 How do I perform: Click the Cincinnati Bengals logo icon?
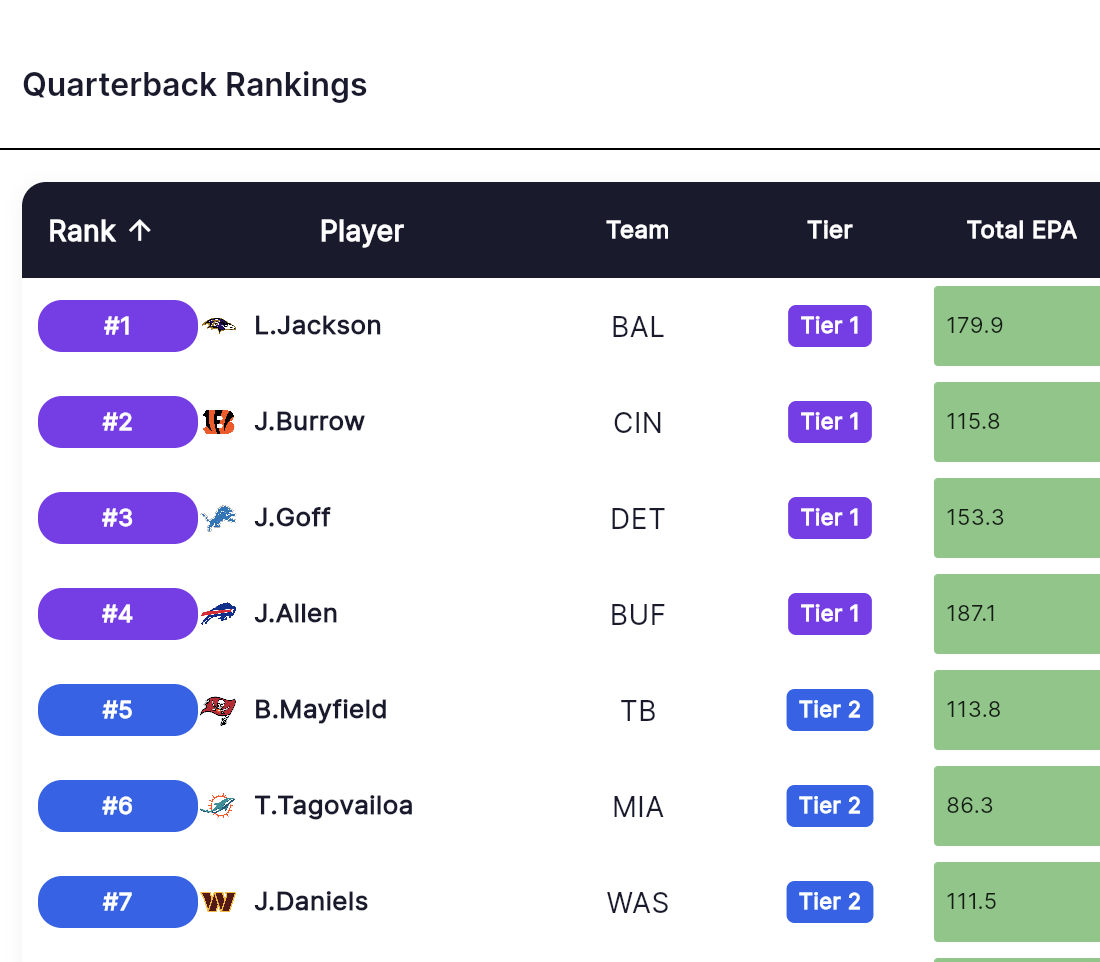[x=218, y=422]
